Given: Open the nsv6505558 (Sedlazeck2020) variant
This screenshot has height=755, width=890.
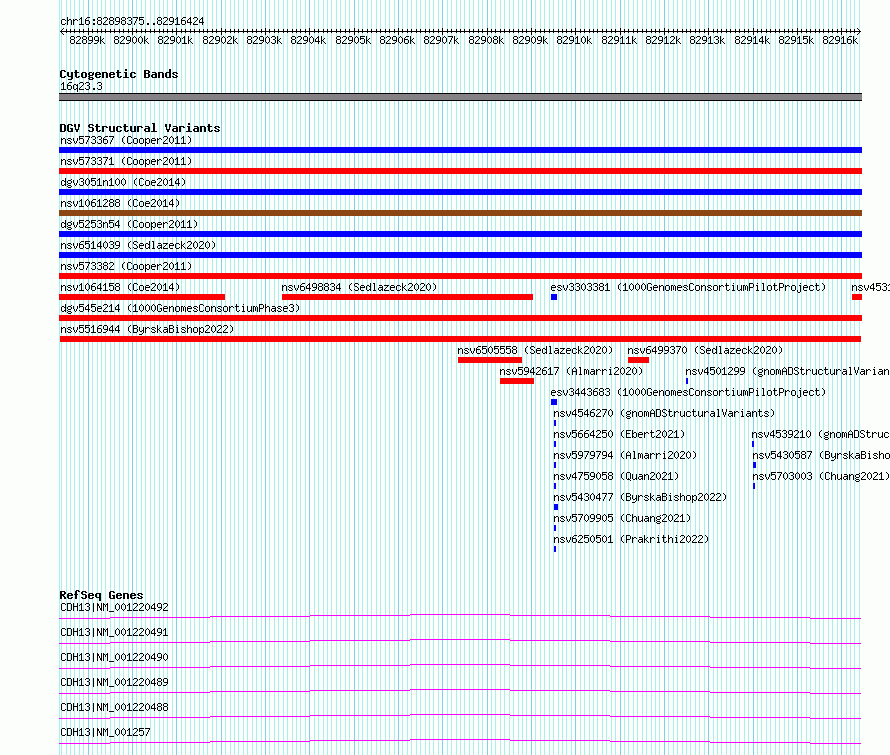Looking at the screenshot, I should 535,350.
